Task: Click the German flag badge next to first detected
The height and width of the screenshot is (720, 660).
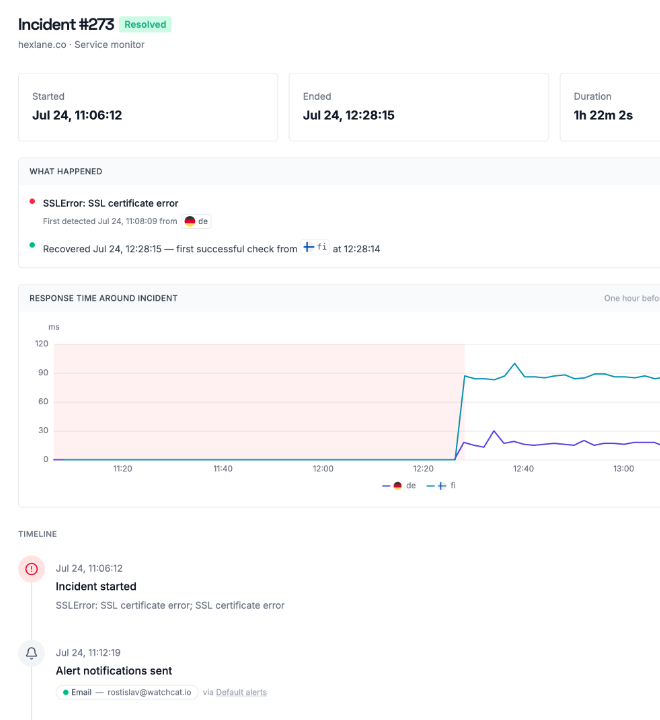Action: click(196, 221)
